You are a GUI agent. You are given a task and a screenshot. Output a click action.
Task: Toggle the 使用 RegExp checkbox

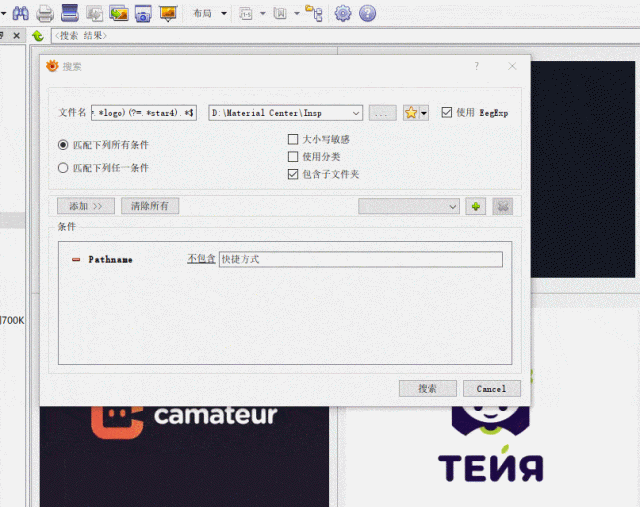[x=447, y=112]
